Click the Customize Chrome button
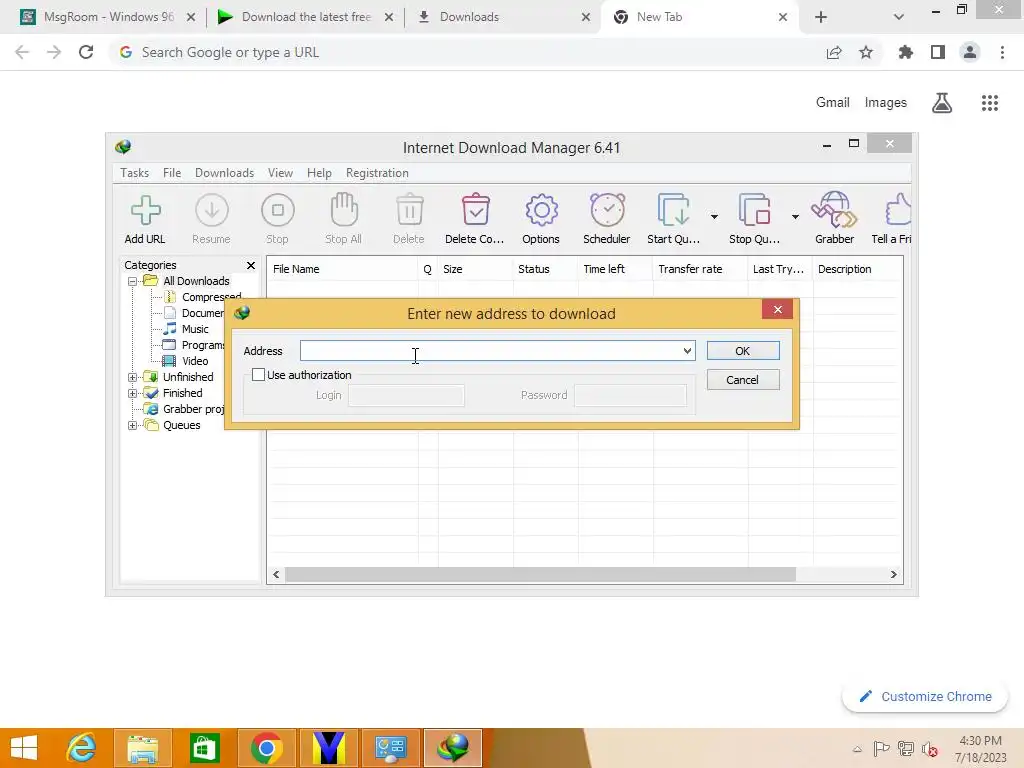 (925, 696)
